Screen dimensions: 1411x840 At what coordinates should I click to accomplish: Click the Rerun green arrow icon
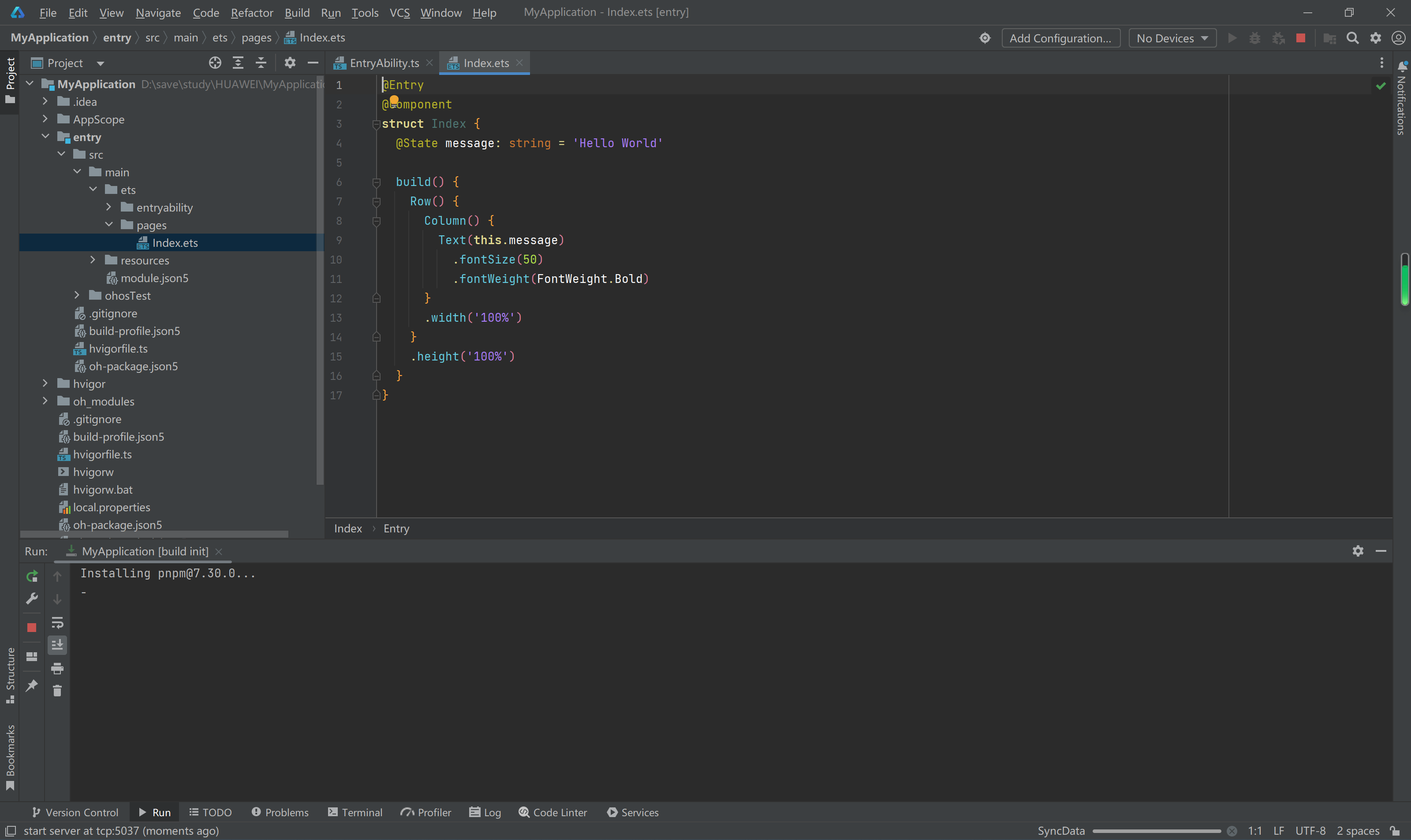tap(32, 576)
